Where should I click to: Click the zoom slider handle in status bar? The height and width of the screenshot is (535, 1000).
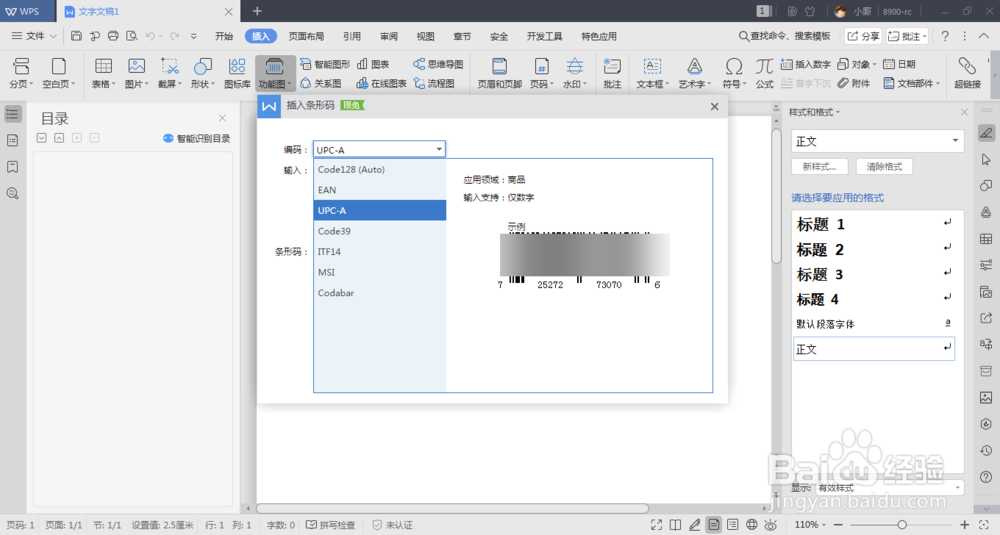(x=902, y=525)
